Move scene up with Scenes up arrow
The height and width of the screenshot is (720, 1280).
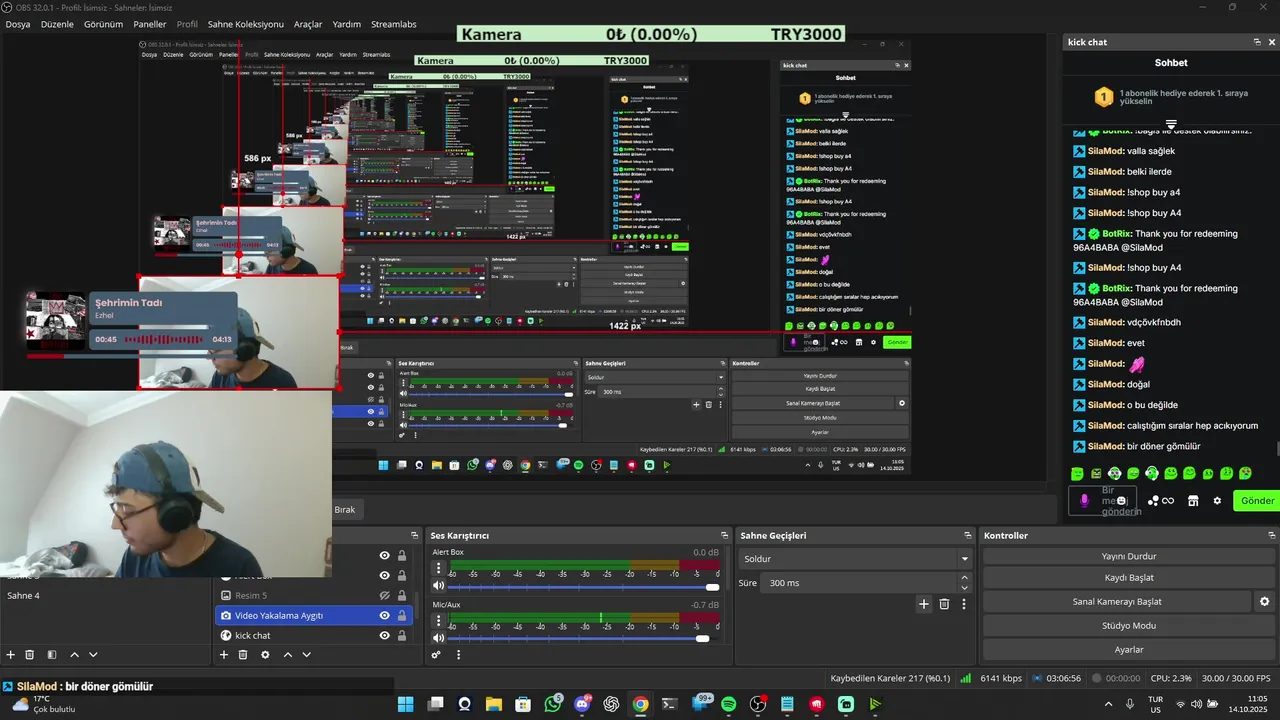(74, 655)
